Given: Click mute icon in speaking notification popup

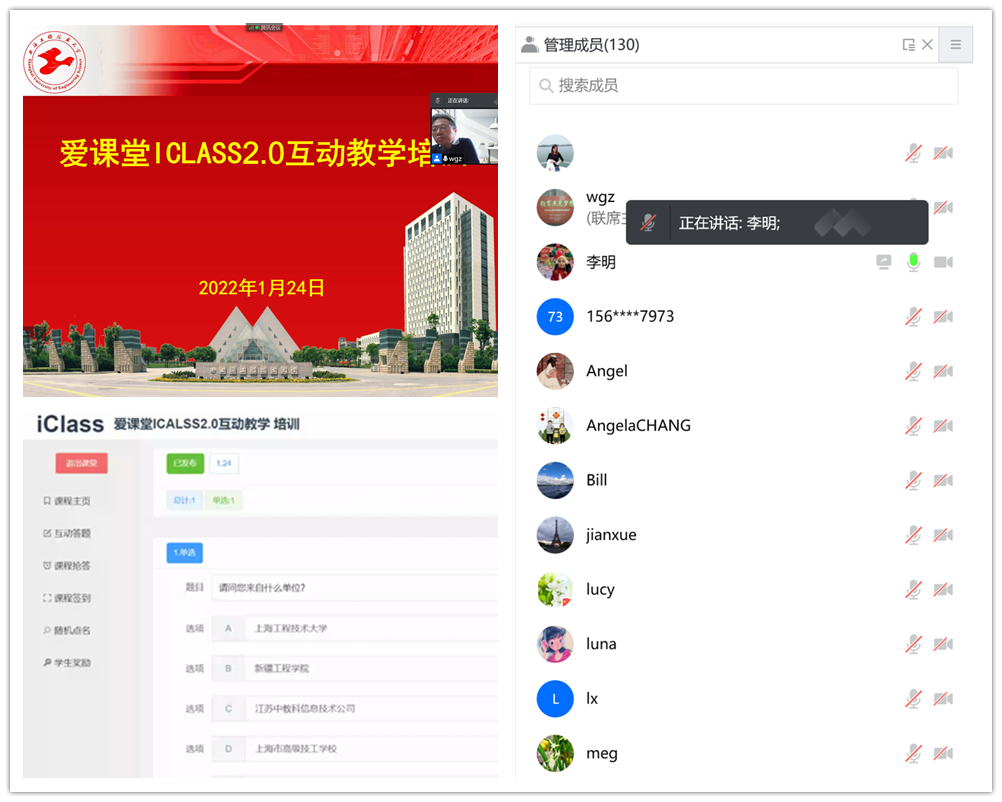Looking at the screenshot, I should (648, 222).
